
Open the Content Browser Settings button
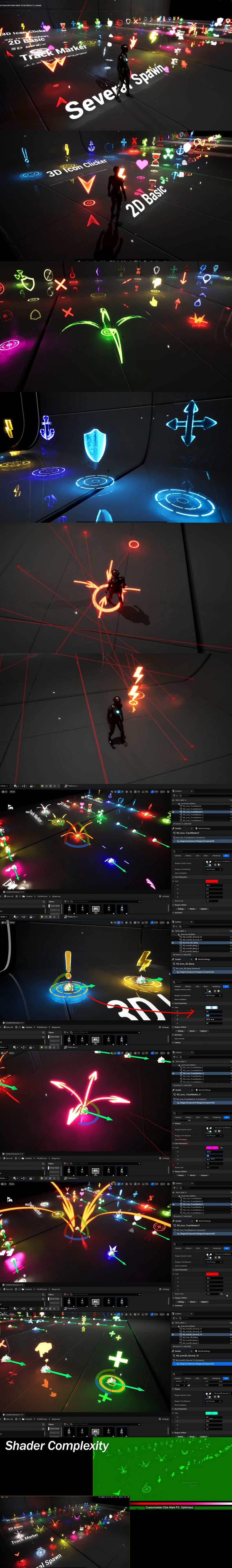pos(165,896)
